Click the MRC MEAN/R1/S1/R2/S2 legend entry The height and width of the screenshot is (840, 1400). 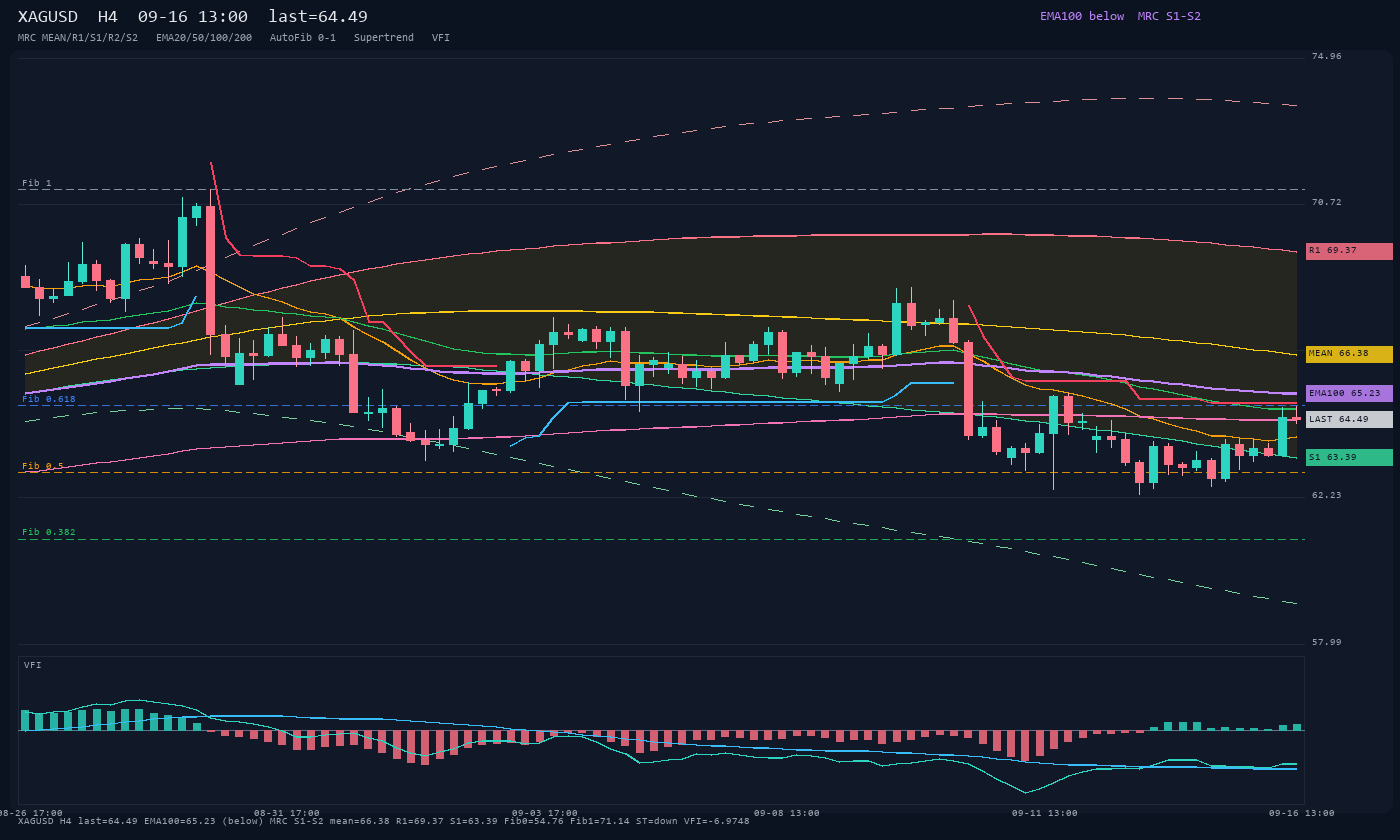pos(78,38)
